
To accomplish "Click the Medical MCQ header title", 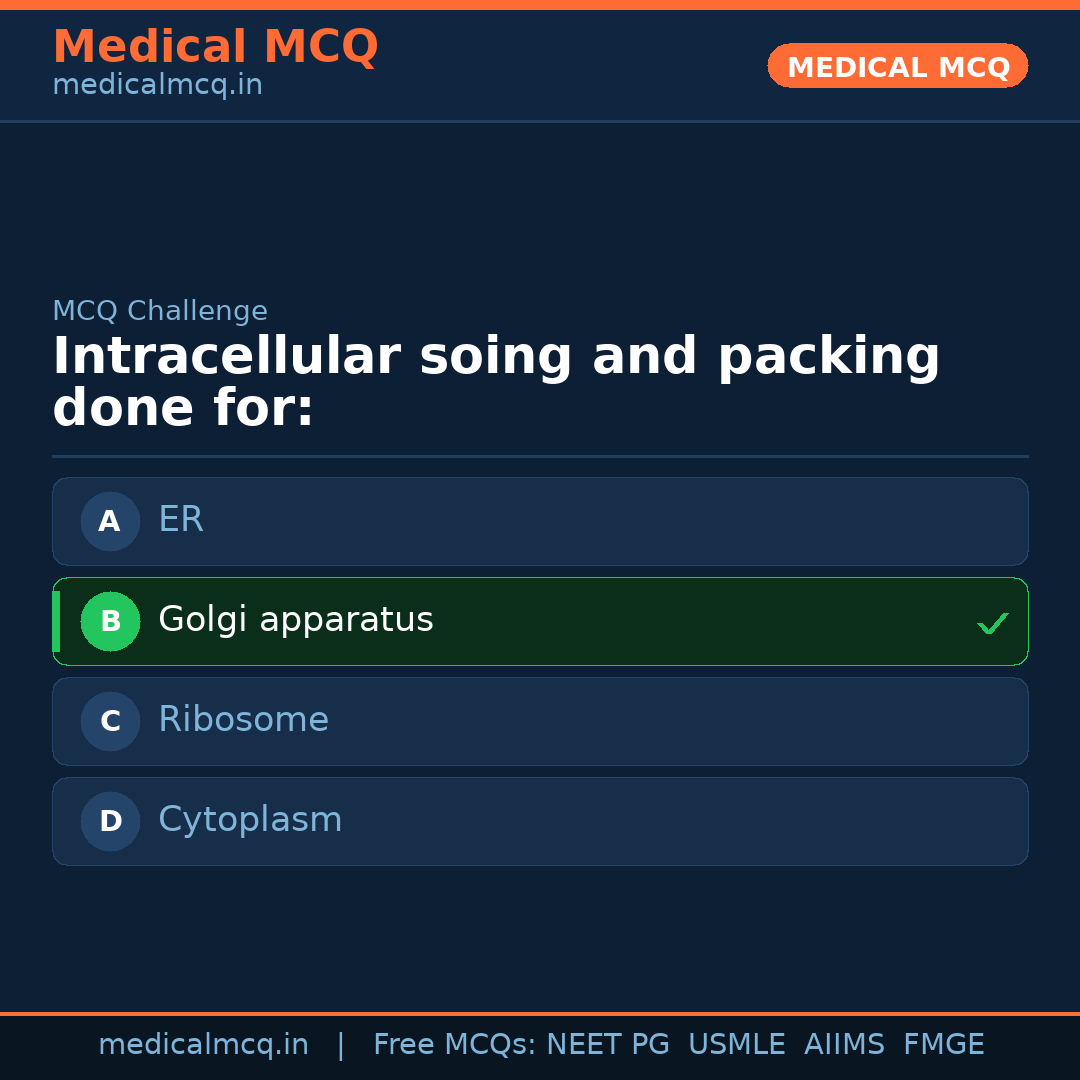I will coord(215,47).
